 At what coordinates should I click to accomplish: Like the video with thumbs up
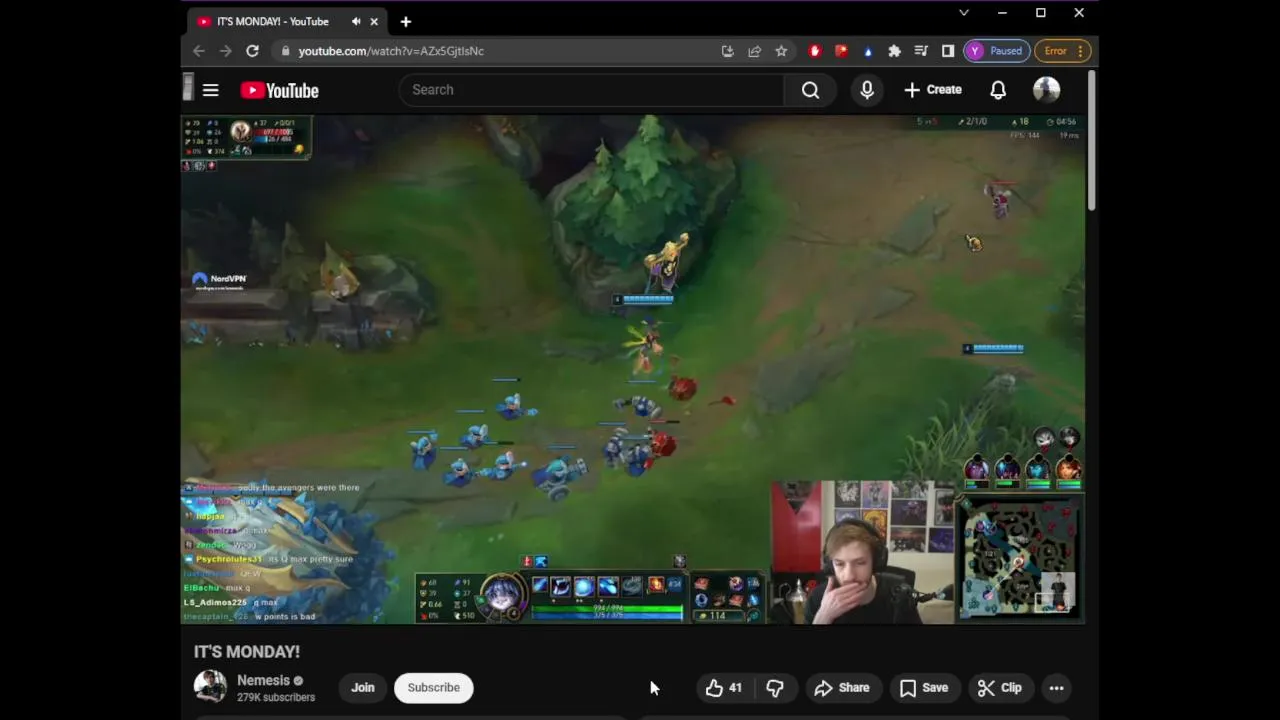724,688
